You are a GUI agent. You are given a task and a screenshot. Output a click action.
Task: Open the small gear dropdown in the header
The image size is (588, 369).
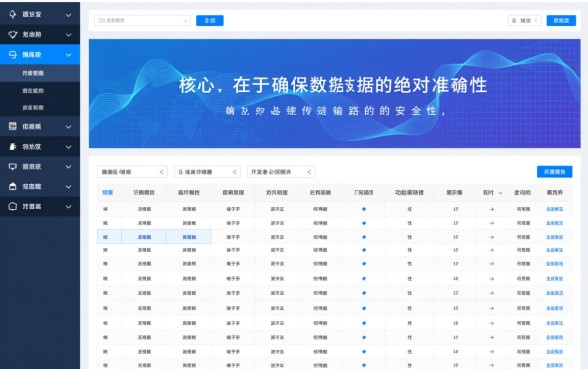tap(525, 21)
